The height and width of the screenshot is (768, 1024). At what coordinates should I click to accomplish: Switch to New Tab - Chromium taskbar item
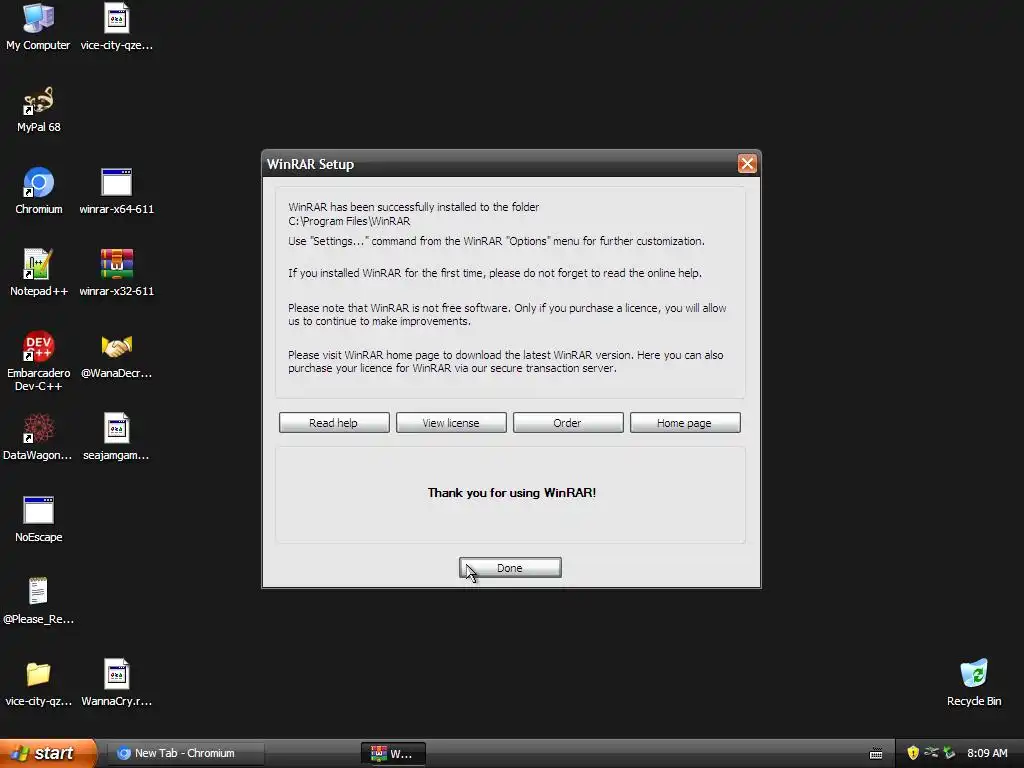coord(185,753)
